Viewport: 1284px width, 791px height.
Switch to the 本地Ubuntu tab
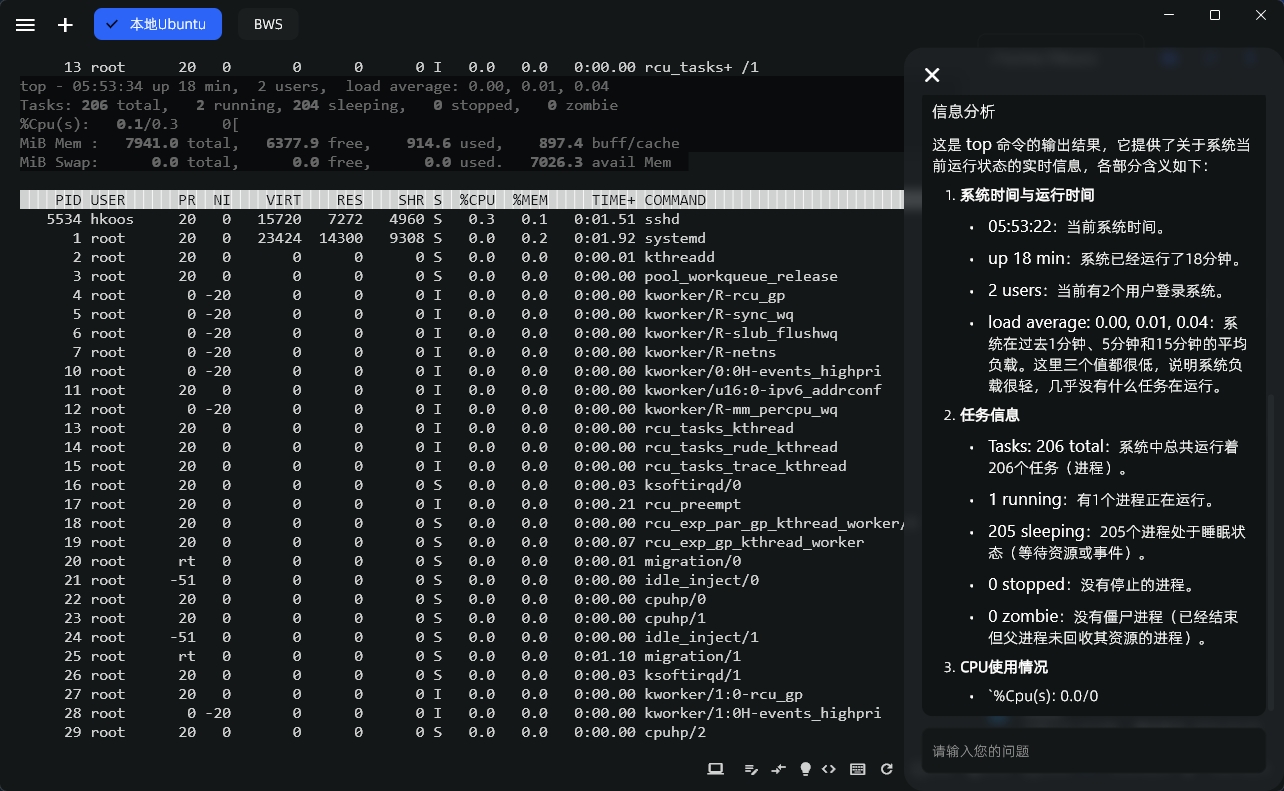tap(158, 25)
